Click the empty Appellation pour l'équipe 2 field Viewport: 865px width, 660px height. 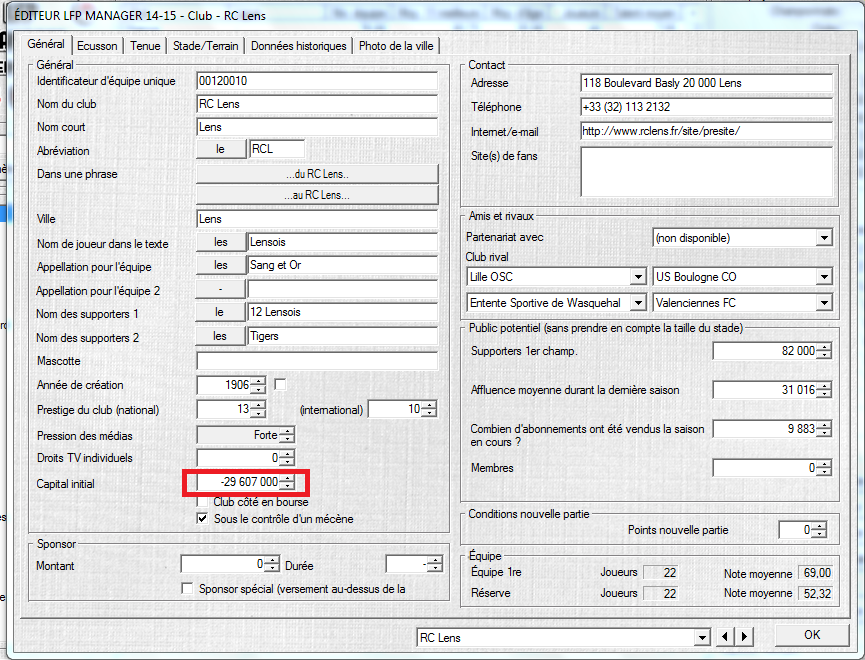(343, 289)
